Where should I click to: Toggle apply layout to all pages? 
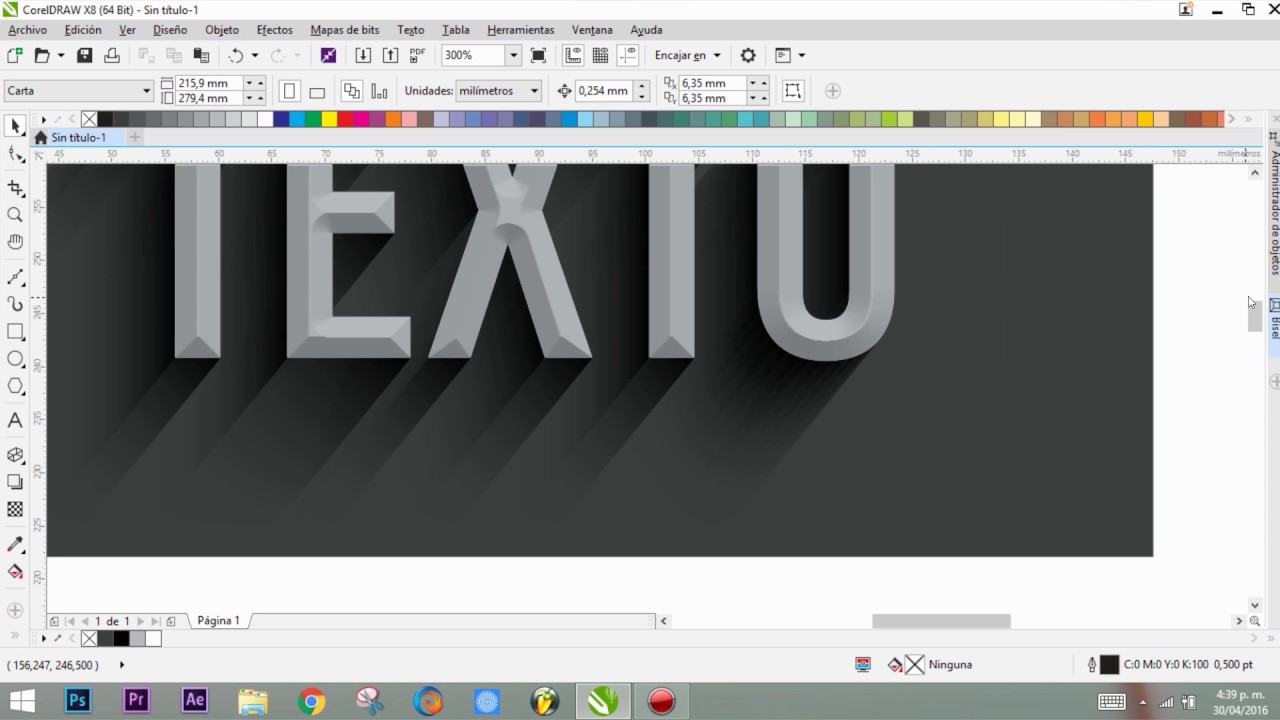[352, 91]
